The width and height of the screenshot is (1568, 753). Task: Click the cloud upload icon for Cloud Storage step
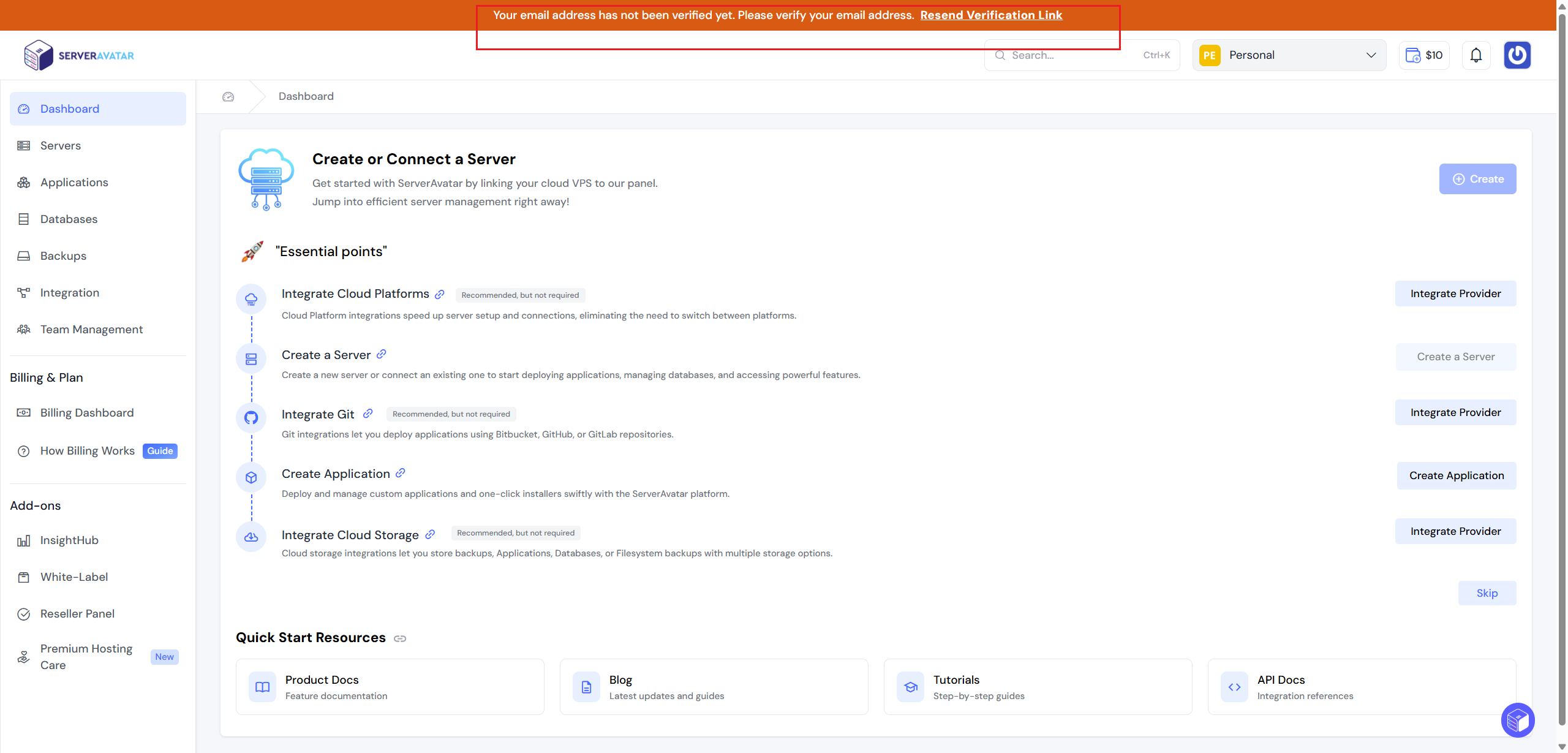pos(251,537)
